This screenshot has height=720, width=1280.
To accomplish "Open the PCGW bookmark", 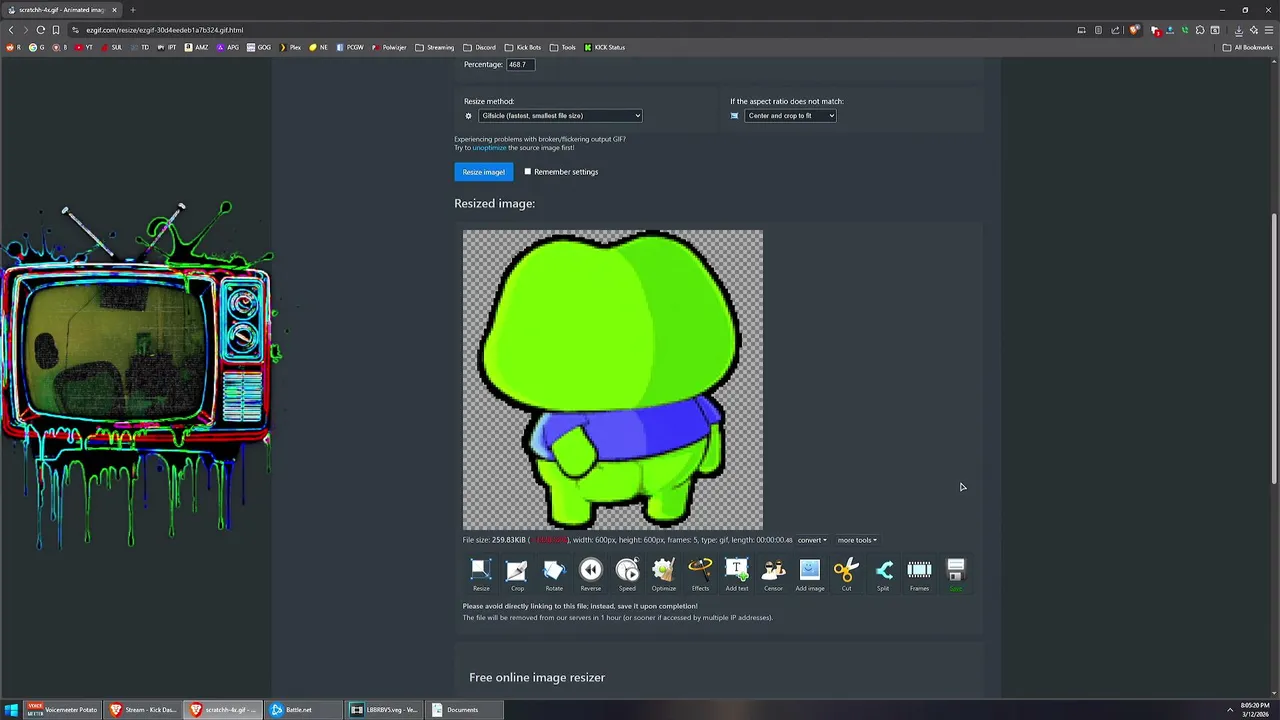I will [x=350, y=47].
